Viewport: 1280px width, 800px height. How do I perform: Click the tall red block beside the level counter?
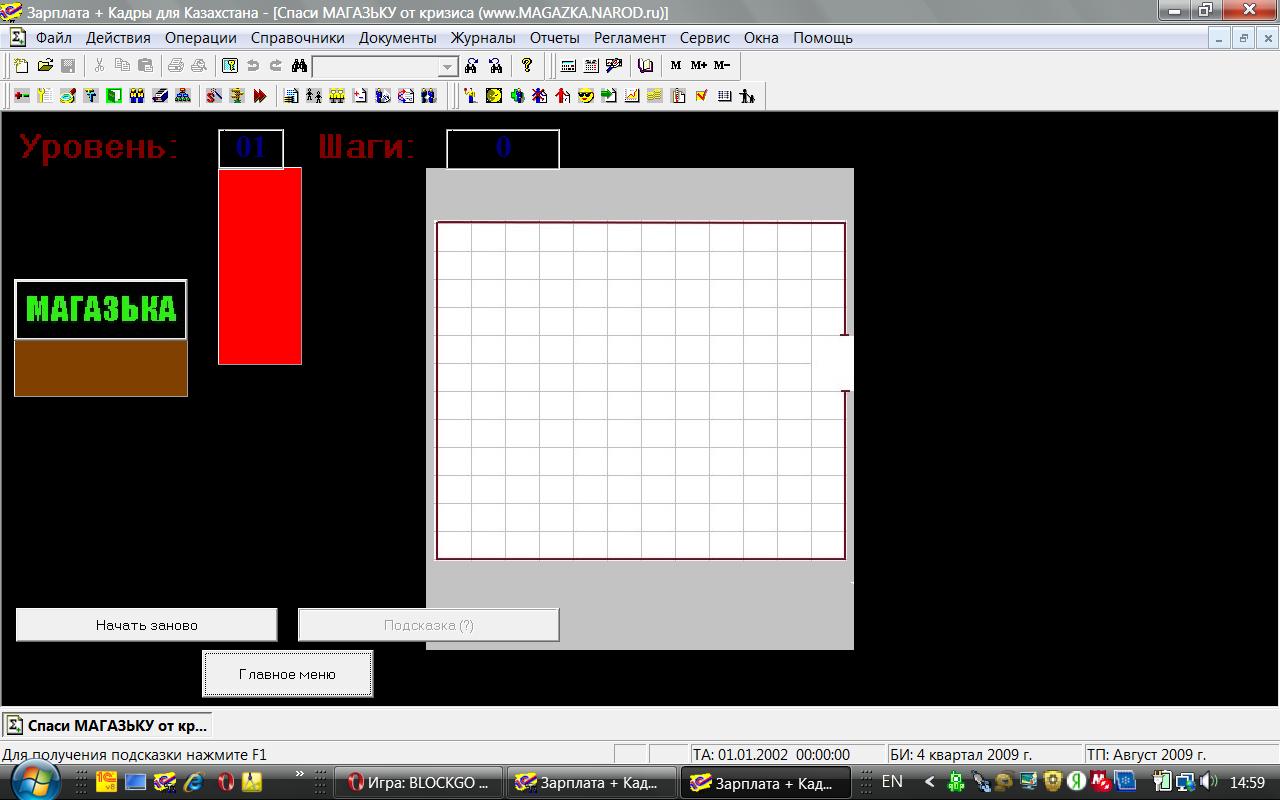pos(260,266)
